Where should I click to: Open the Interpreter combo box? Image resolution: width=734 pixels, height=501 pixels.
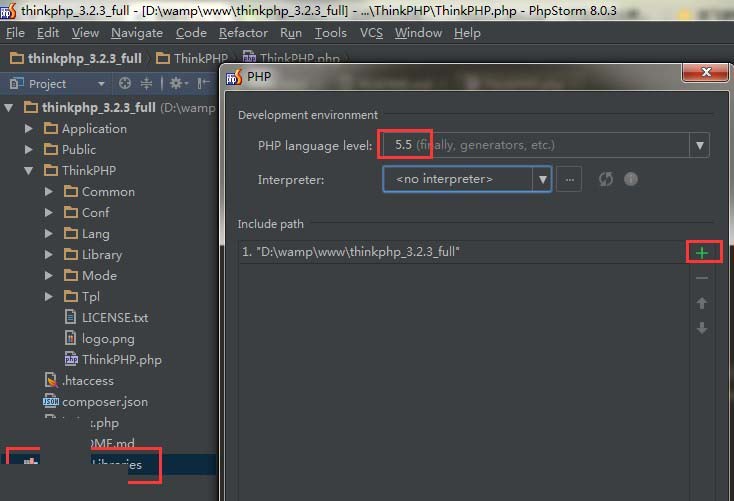coord(467,179)
